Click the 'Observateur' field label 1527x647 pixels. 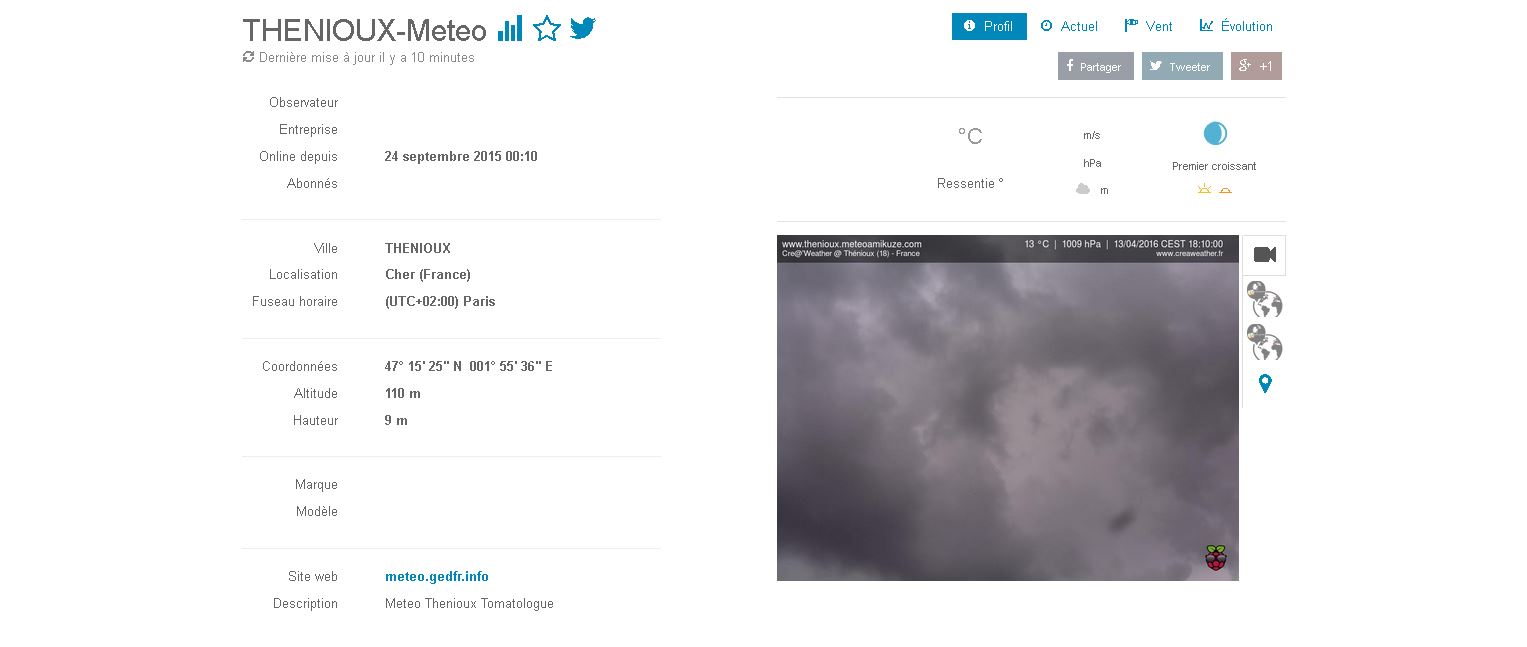coord(303,102)
